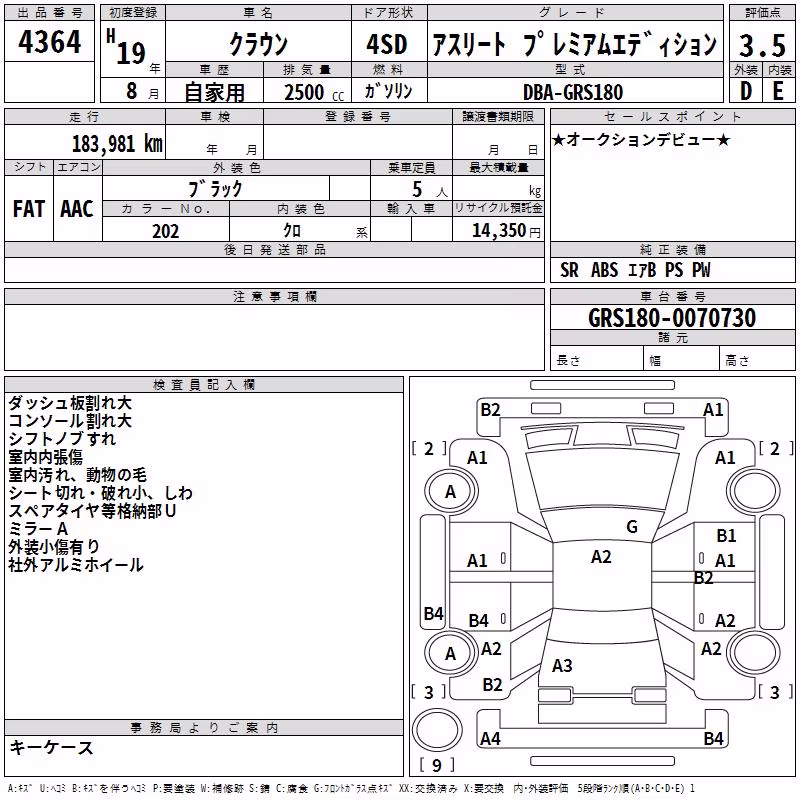Click left side sill mark B4

(x=434, y=613)
